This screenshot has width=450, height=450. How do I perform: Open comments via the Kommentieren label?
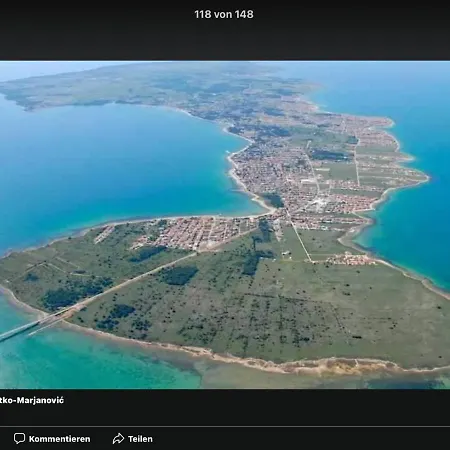(59, 439)
